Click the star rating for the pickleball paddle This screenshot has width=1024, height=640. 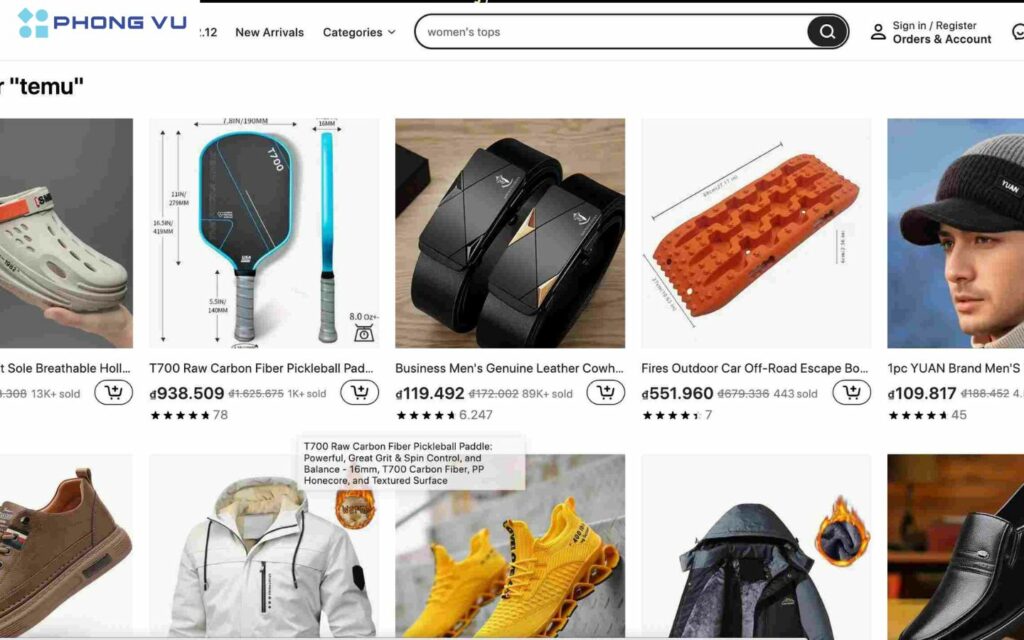coord(180,415)
